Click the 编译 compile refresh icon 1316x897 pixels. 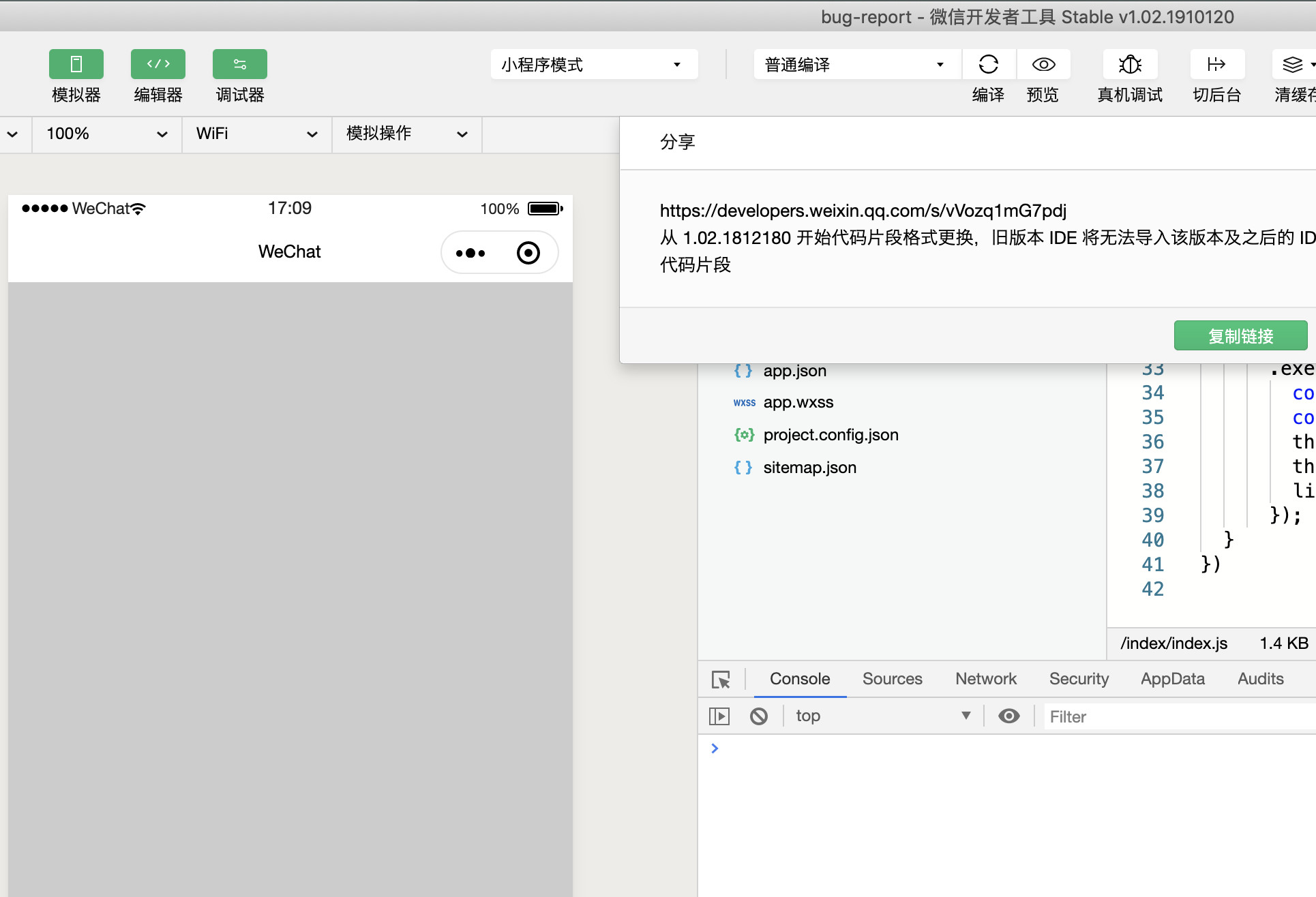pos(989,64)
